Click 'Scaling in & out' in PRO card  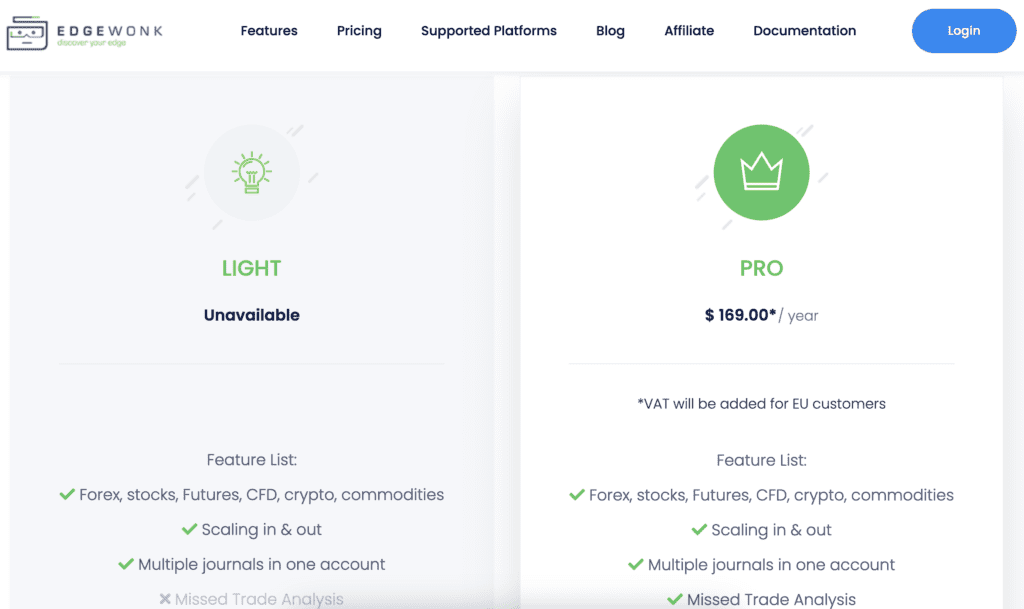click(771, 530)
